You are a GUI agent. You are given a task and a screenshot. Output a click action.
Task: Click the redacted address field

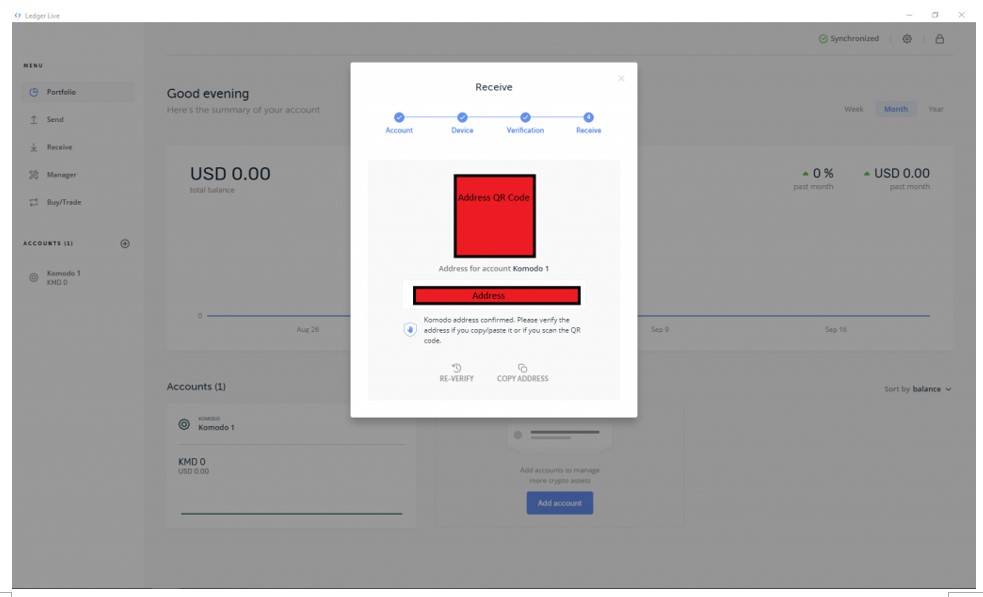click(x=497, y=295)
